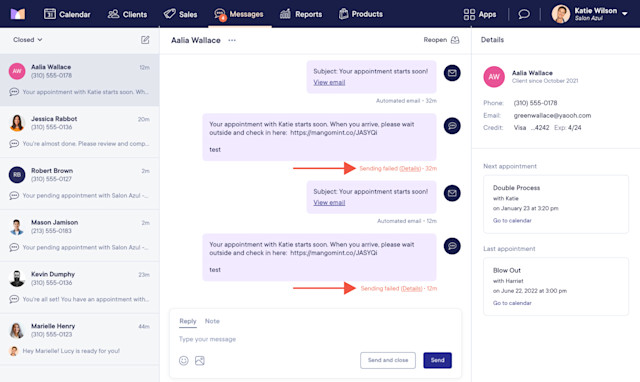Click the AW avatar in Details panel
Viewport: 640px width, 382px height.
[x=494, y=77]
